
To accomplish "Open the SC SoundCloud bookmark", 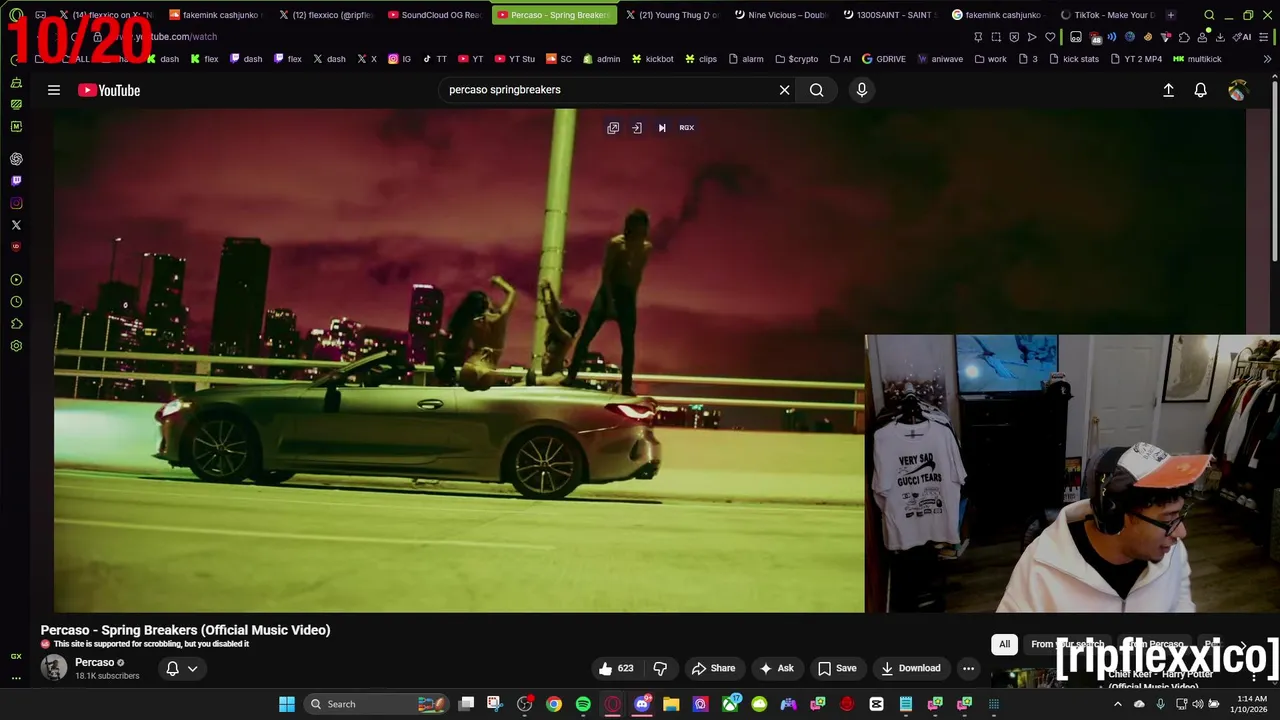I will [558, 59].
